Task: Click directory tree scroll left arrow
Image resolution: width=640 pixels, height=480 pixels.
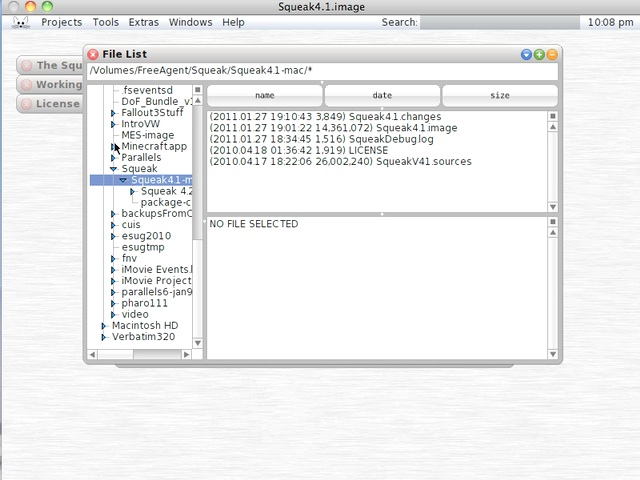Action: click(93, 355)
